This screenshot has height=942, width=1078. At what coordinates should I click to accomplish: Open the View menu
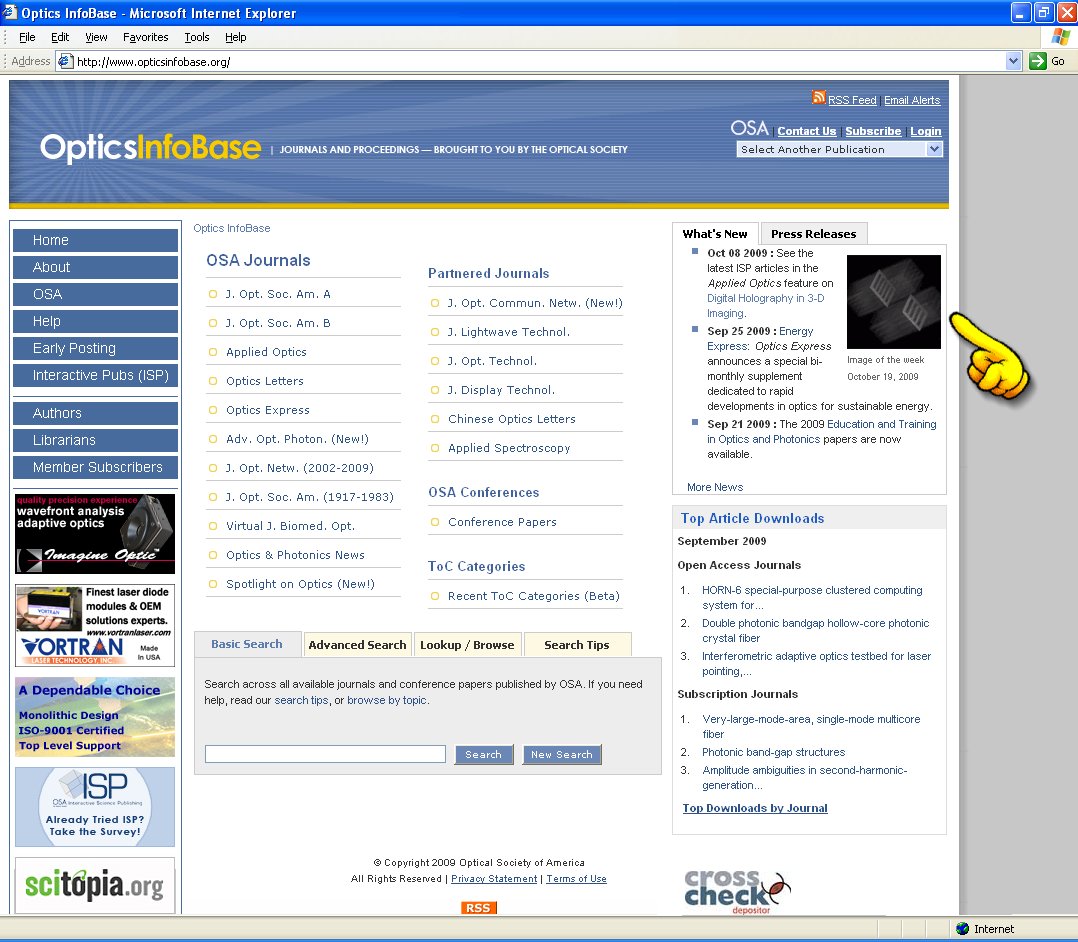tap(96, 37)
